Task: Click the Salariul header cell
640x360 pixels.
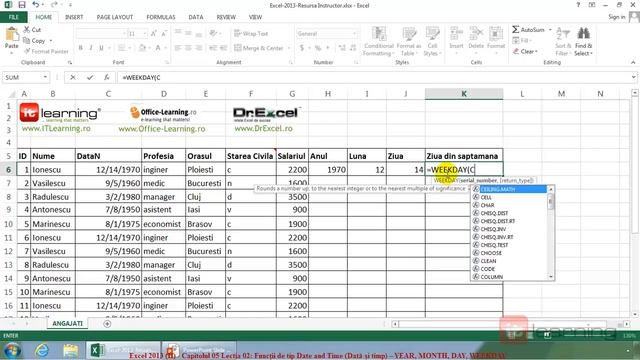Action: click(292, 156)
